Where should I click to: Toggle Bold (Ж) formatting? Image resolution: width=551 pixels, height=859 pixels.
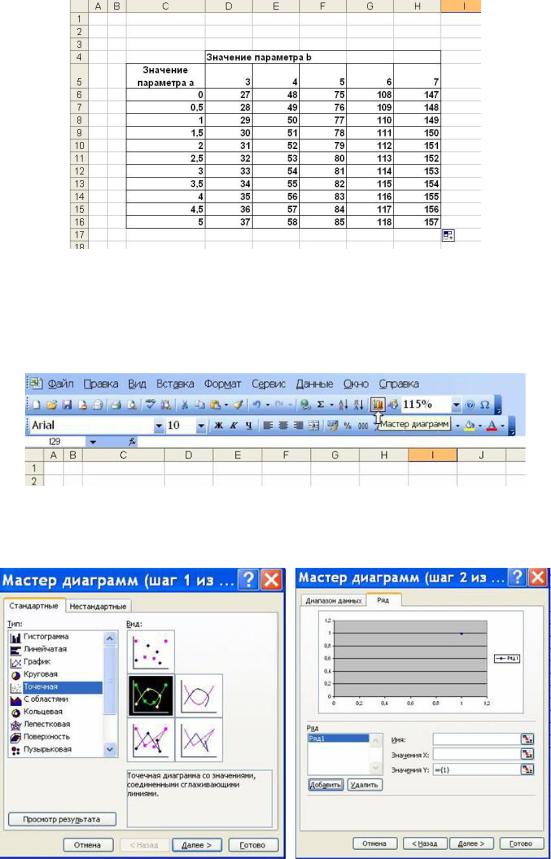(220, 426)
